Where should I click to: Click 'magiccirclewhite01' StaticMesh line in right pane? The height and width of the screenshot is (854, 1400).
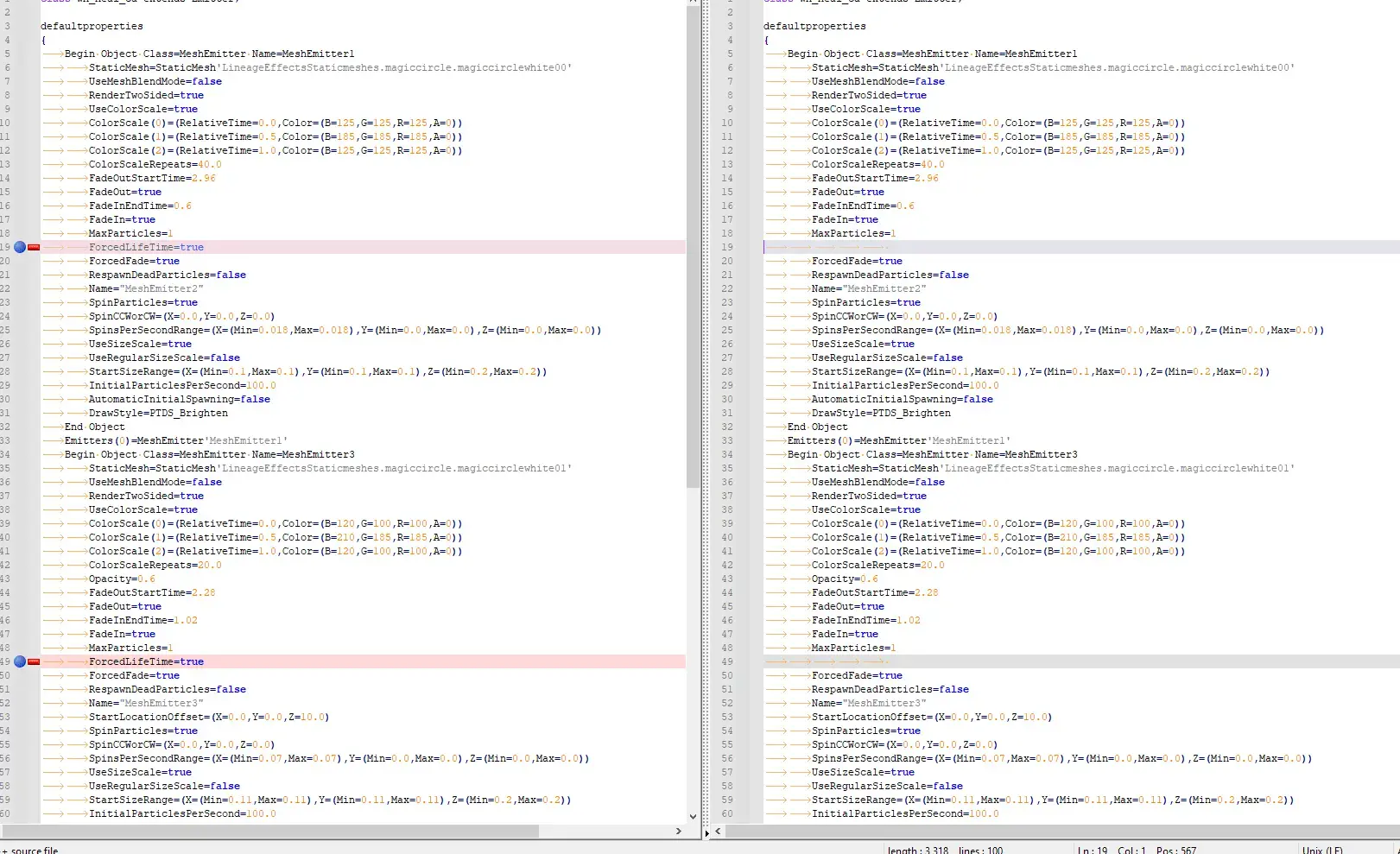tap(1053, 468)
